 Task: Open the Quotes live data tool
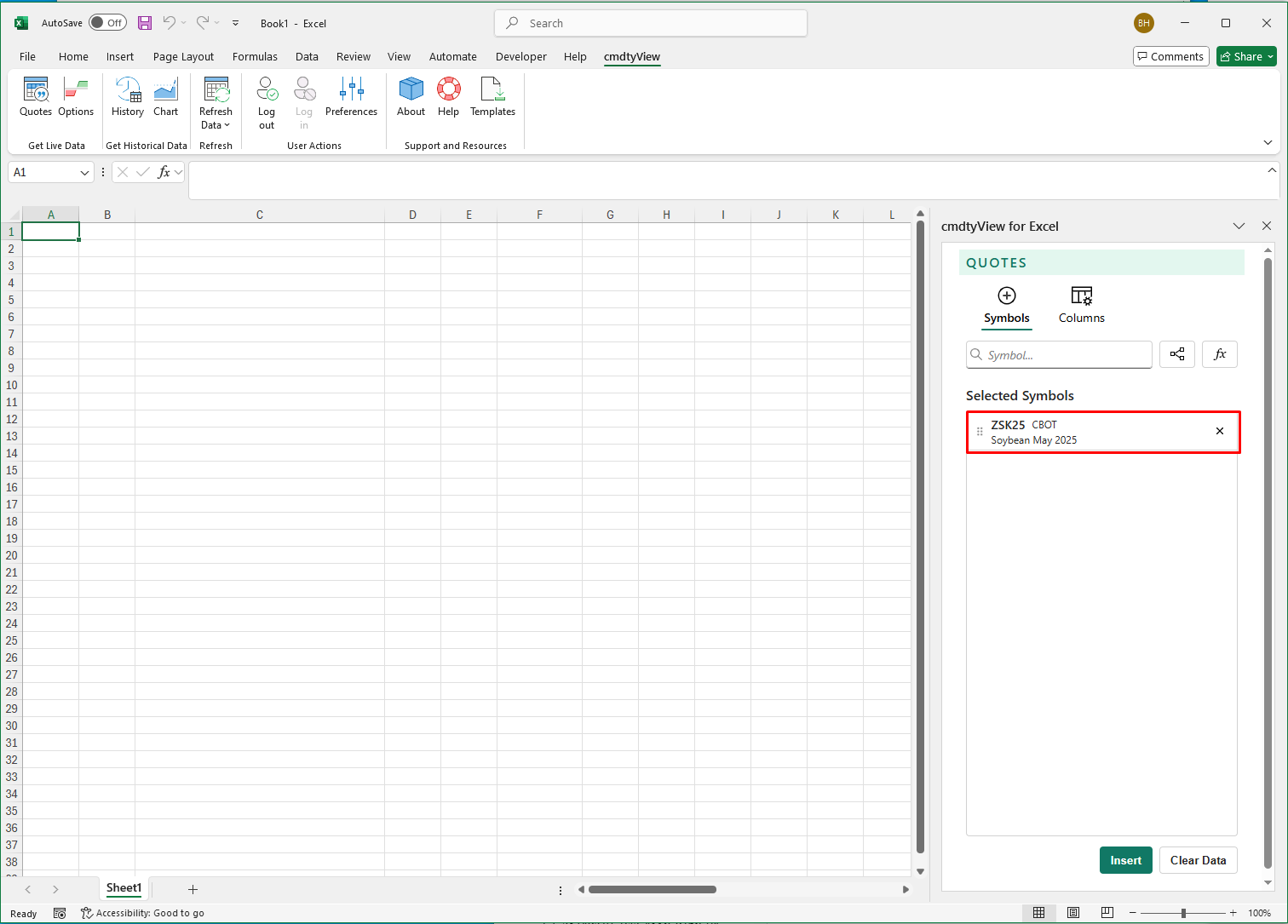point(36,97)
